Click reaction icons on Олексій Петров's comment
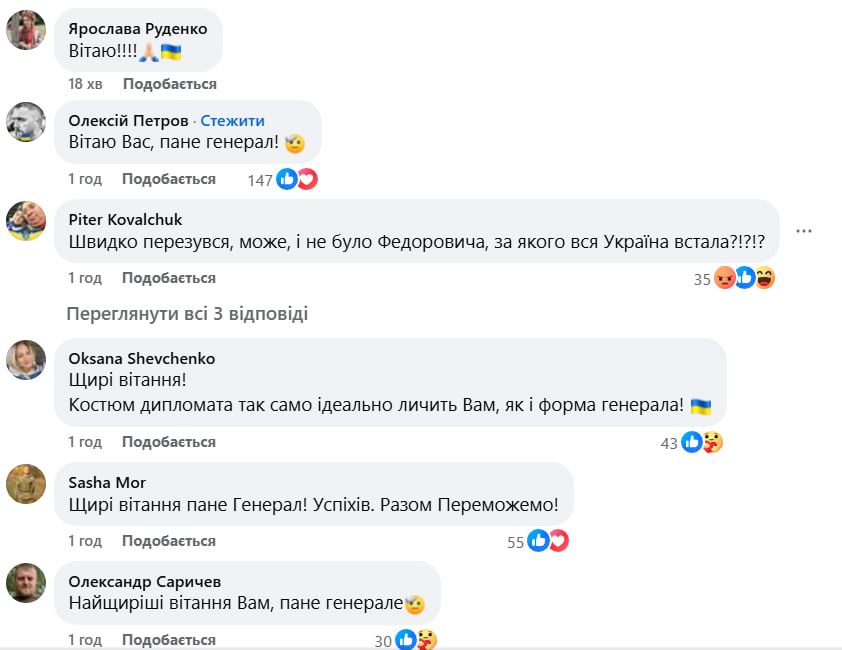Screen dimensions: 842x650 [297, 180]
